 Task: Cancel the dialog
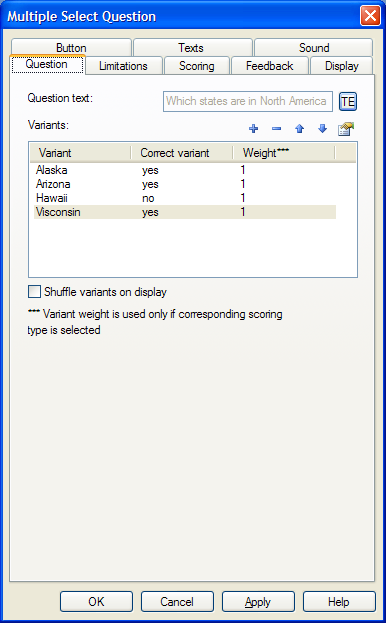click(x=177, y=602)
